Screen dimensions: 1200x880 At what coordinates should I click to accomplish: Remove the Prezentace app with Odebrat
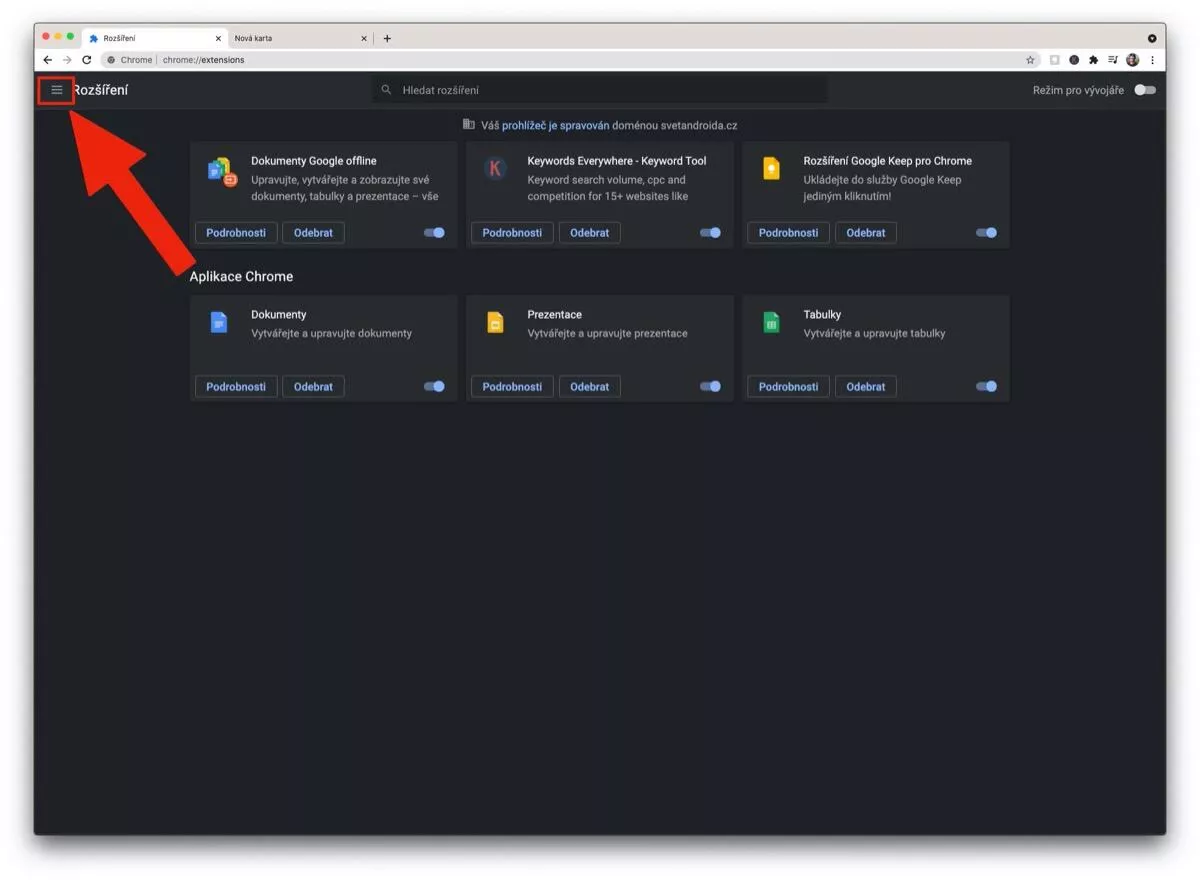coord(589,386)
